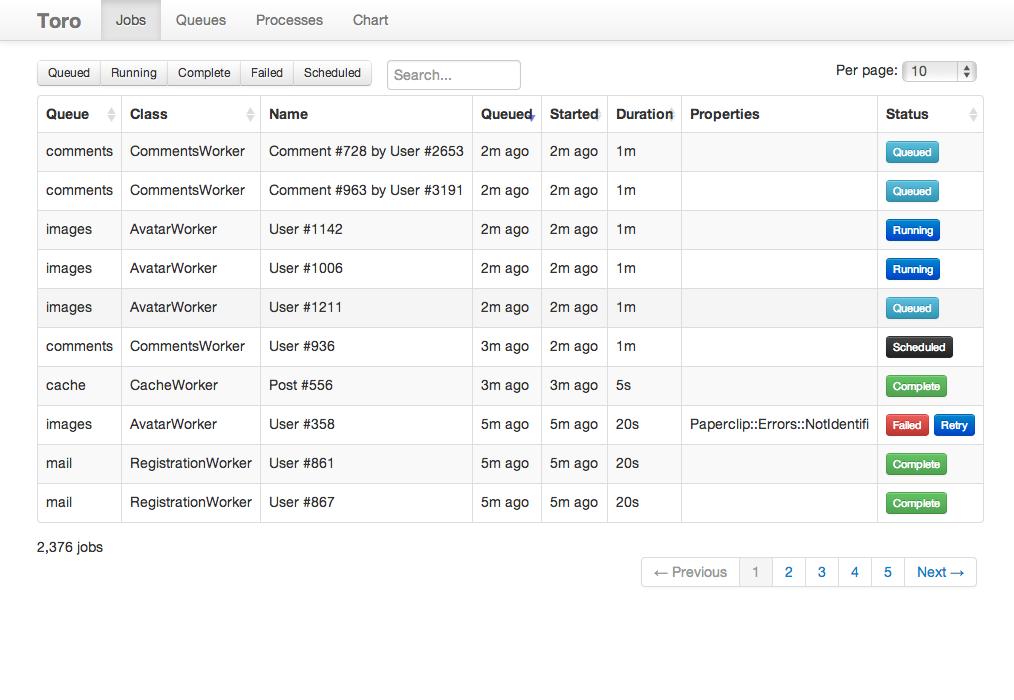Click the Toro brand logo
1014x700 pixels.
[59, 21]
